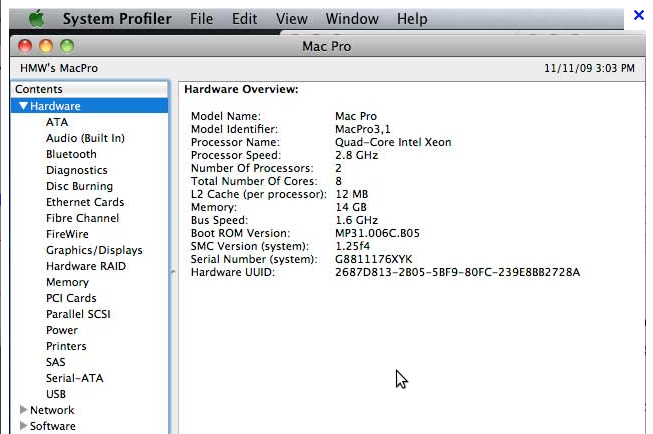This screenshot has width=653, height=434.
Task: Click the Memory value 14 GB
Action: 351,207
